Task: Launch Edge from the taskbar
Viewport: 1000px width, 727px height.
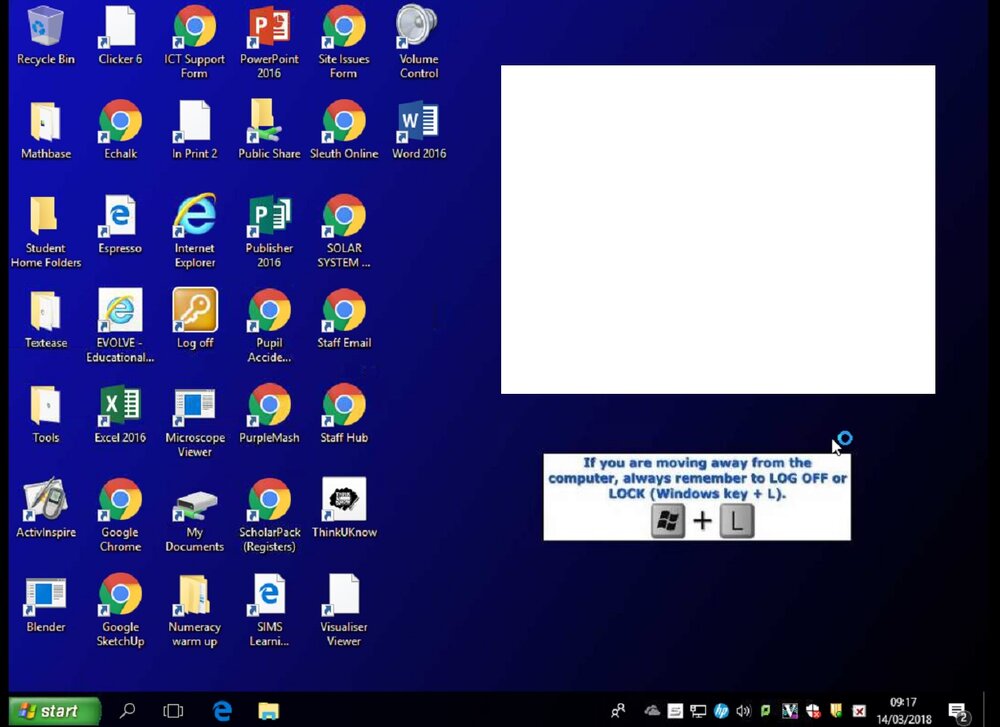Action: [x=222, y=710]
